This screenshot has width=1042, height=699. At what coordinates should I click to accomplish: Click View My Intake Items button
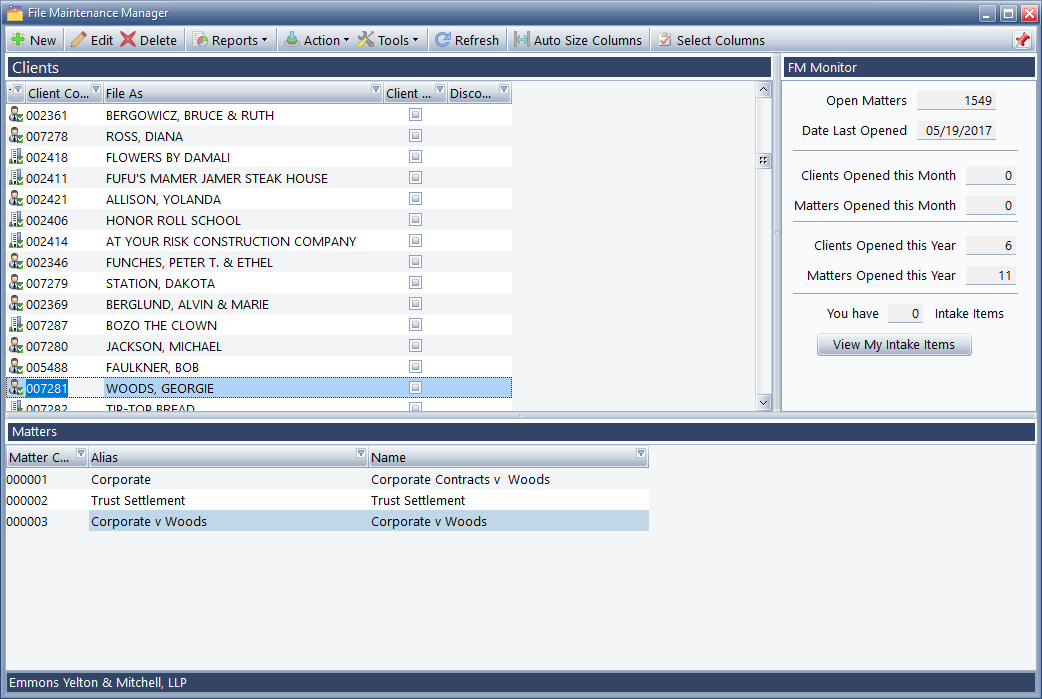point(894,345)
